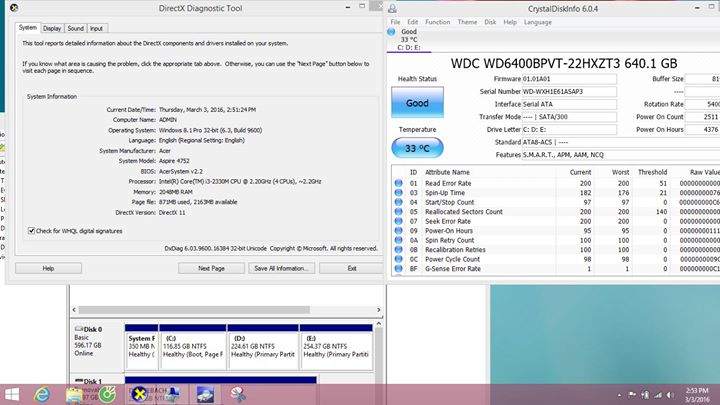Viewport: 720px width, 405px height.
Task: Click the status circle beside Recalibration Retries
Action: [398, 250]
